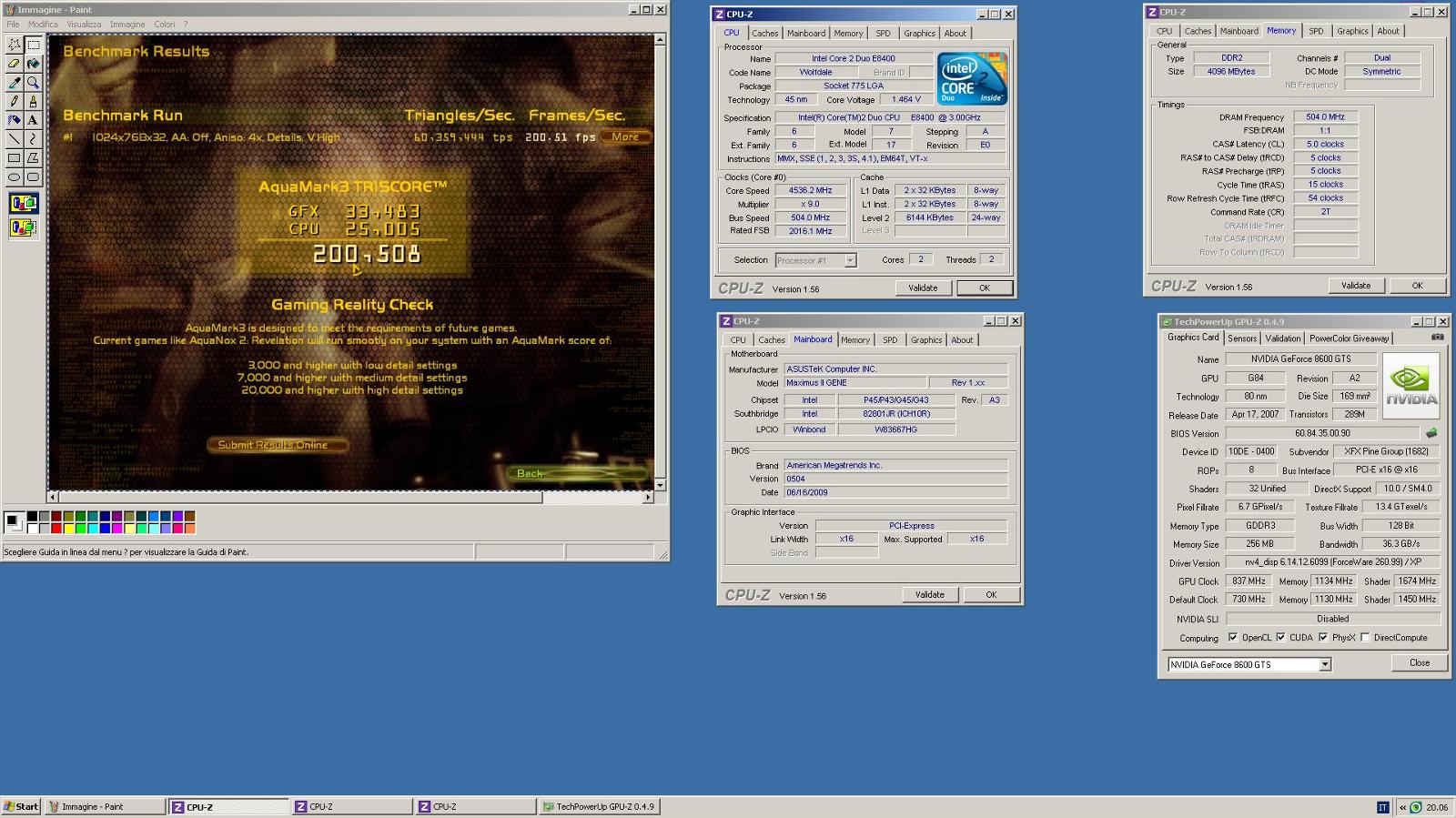Viewport: 1456px width, 818px height.
Task: Click the GPU-Z screenshot camera icon
Action: tap(1438, 337)
